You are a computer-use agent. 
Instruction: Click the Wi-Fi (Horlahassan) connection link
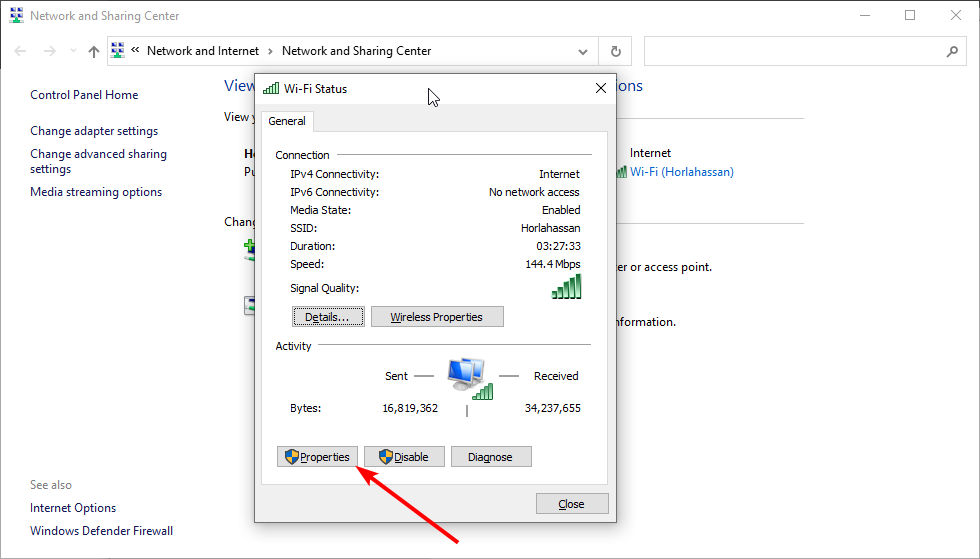[x=682, y=172]
